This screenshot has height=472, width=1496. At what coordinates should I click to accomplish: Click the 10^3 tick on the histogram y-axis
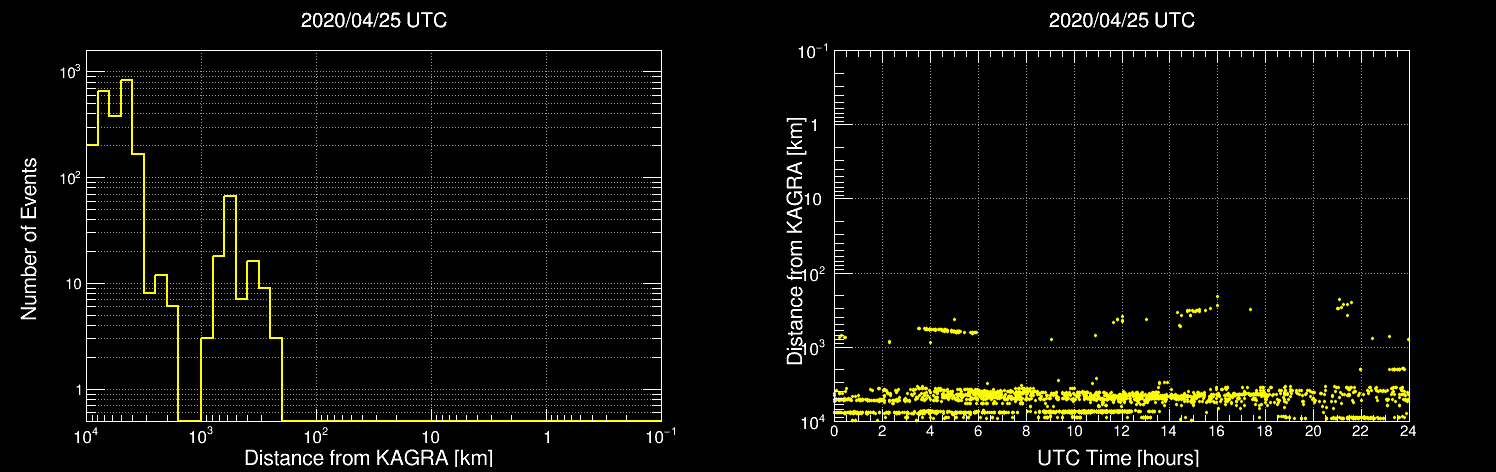pos(69,73)
